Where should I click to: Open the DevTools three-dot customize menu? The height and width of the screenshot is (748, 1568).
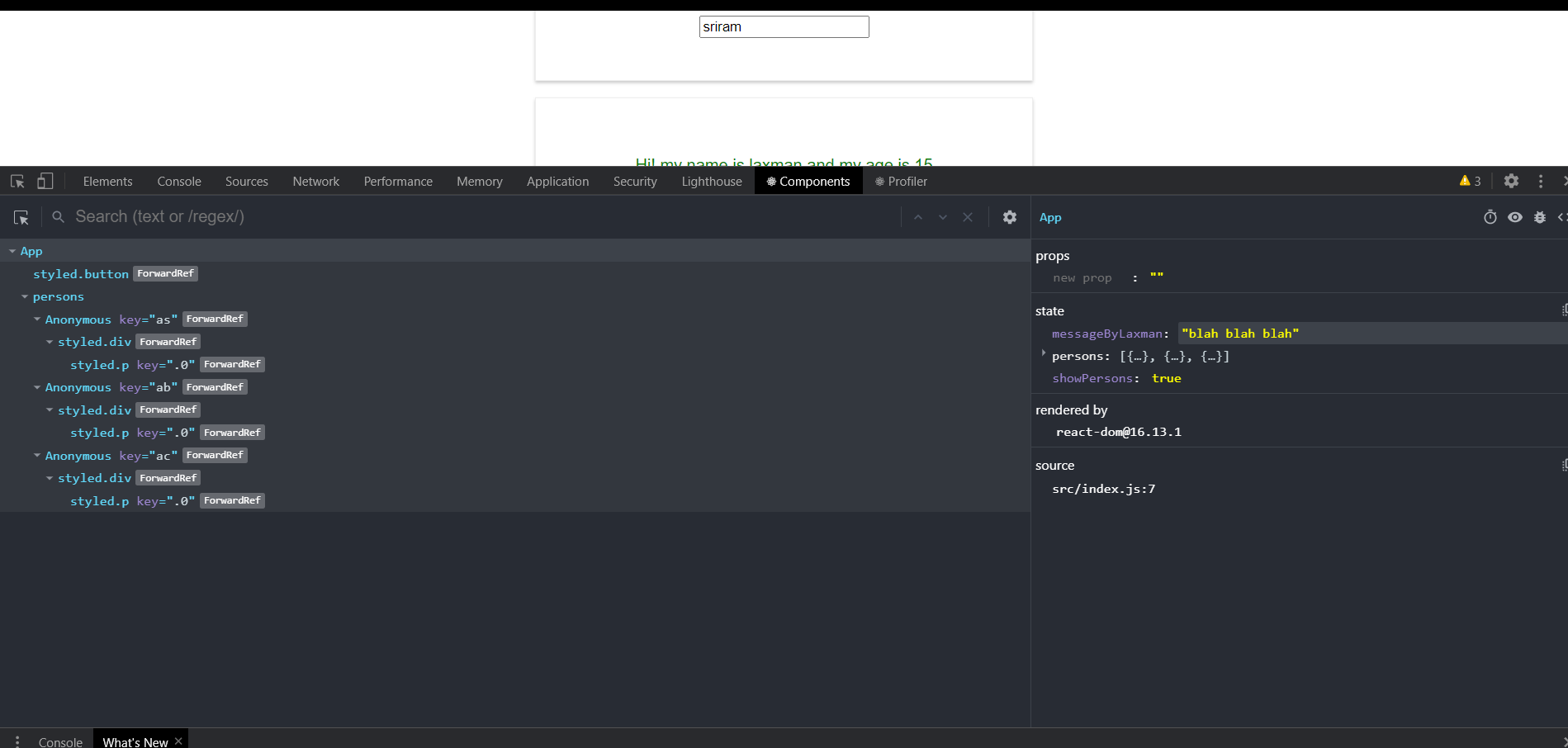[x=1541, y=181]
